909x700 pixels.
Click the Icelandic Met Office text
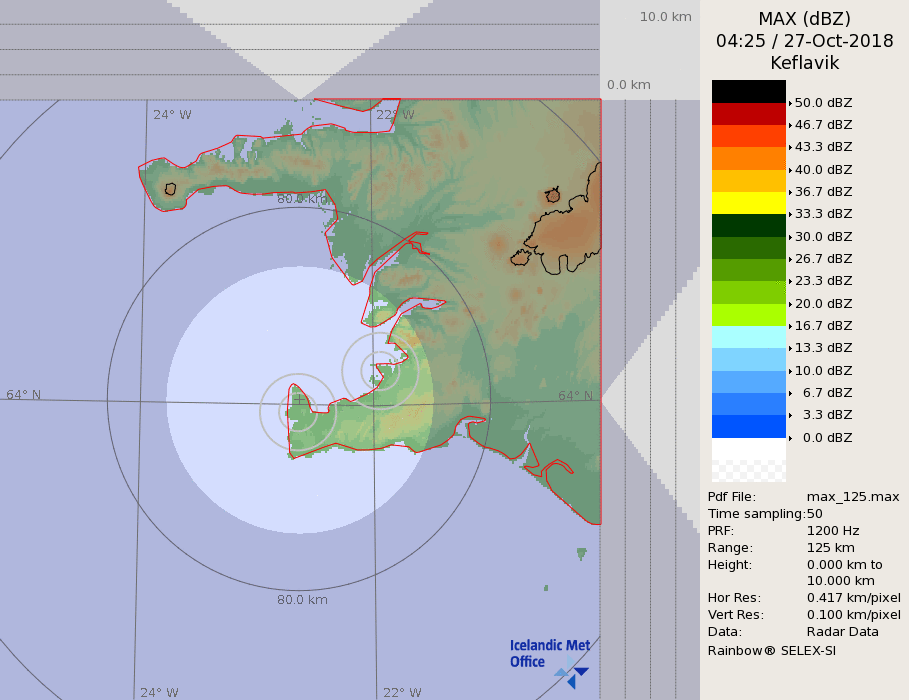[549, 653]
